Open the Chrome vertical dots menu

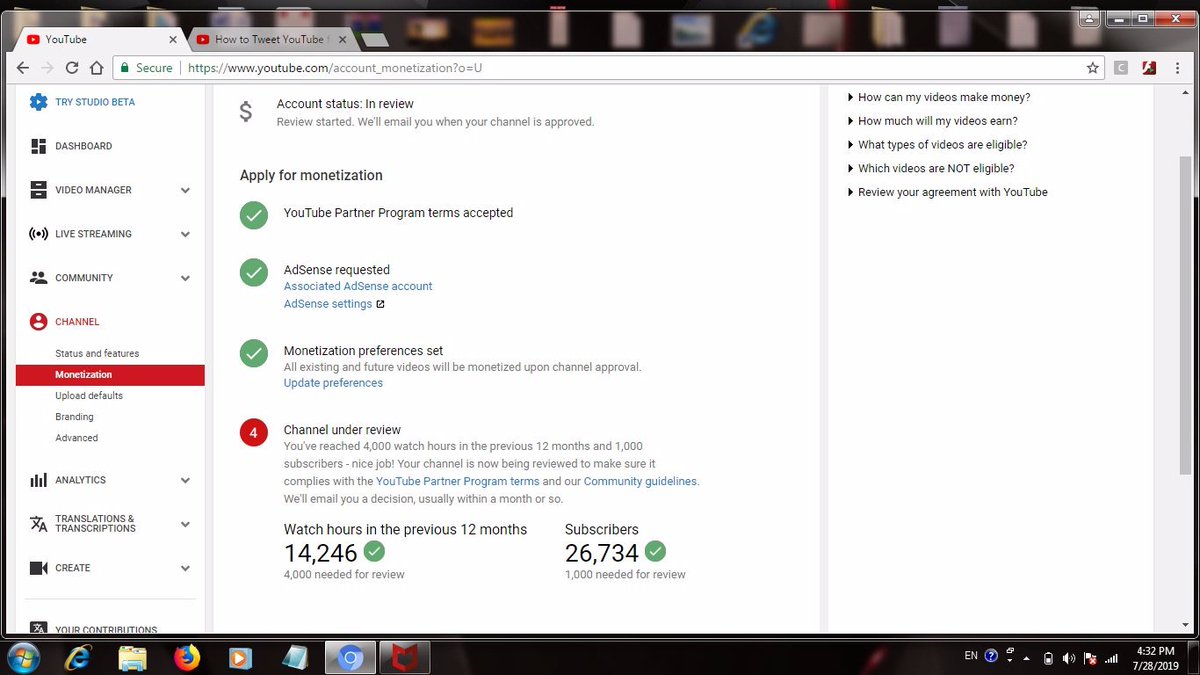point(1178,68)
